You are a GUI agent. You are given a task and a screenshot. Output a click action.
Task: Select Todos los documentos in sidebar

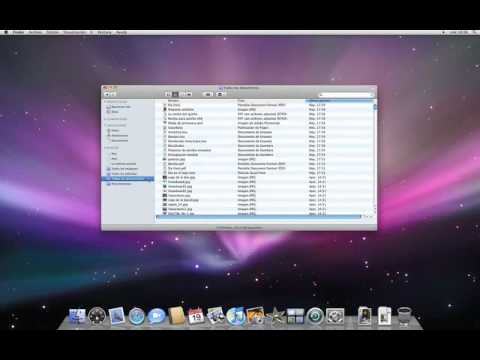[127, 179]
